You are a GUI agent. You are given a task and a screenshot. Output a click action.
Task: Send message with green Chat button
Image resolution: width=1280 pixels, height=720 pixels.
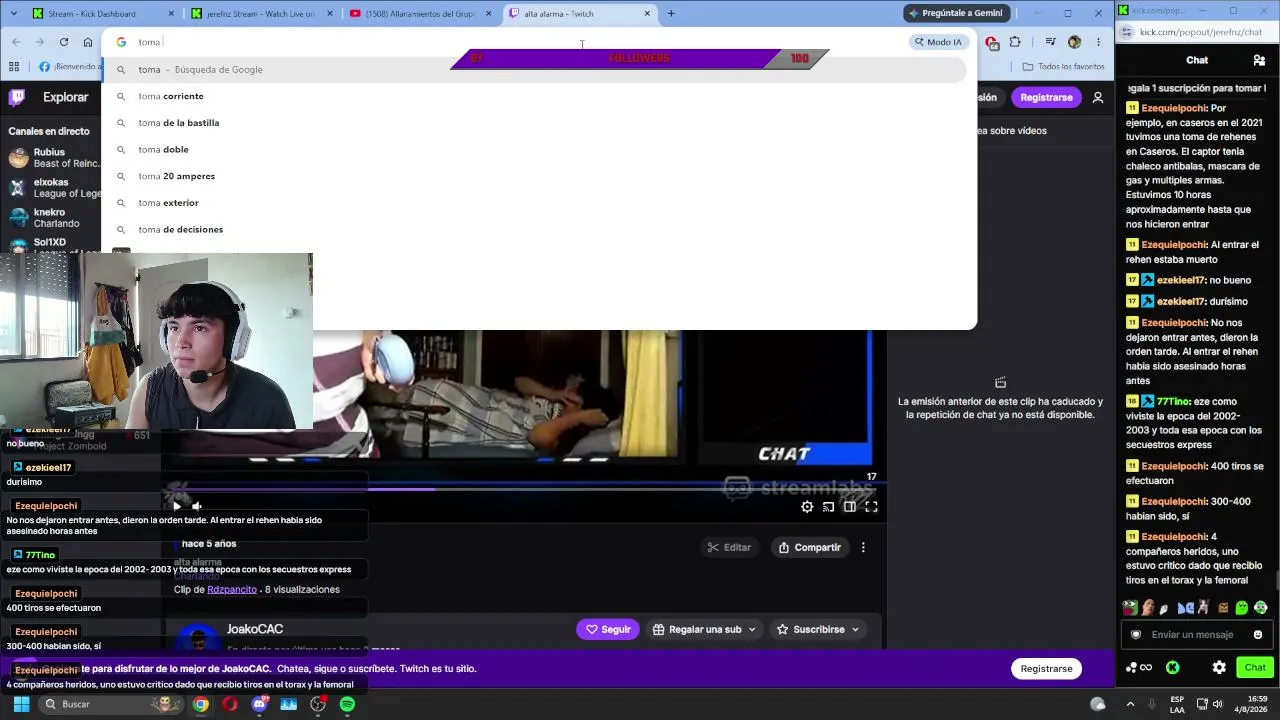[x=1255, y=667]
